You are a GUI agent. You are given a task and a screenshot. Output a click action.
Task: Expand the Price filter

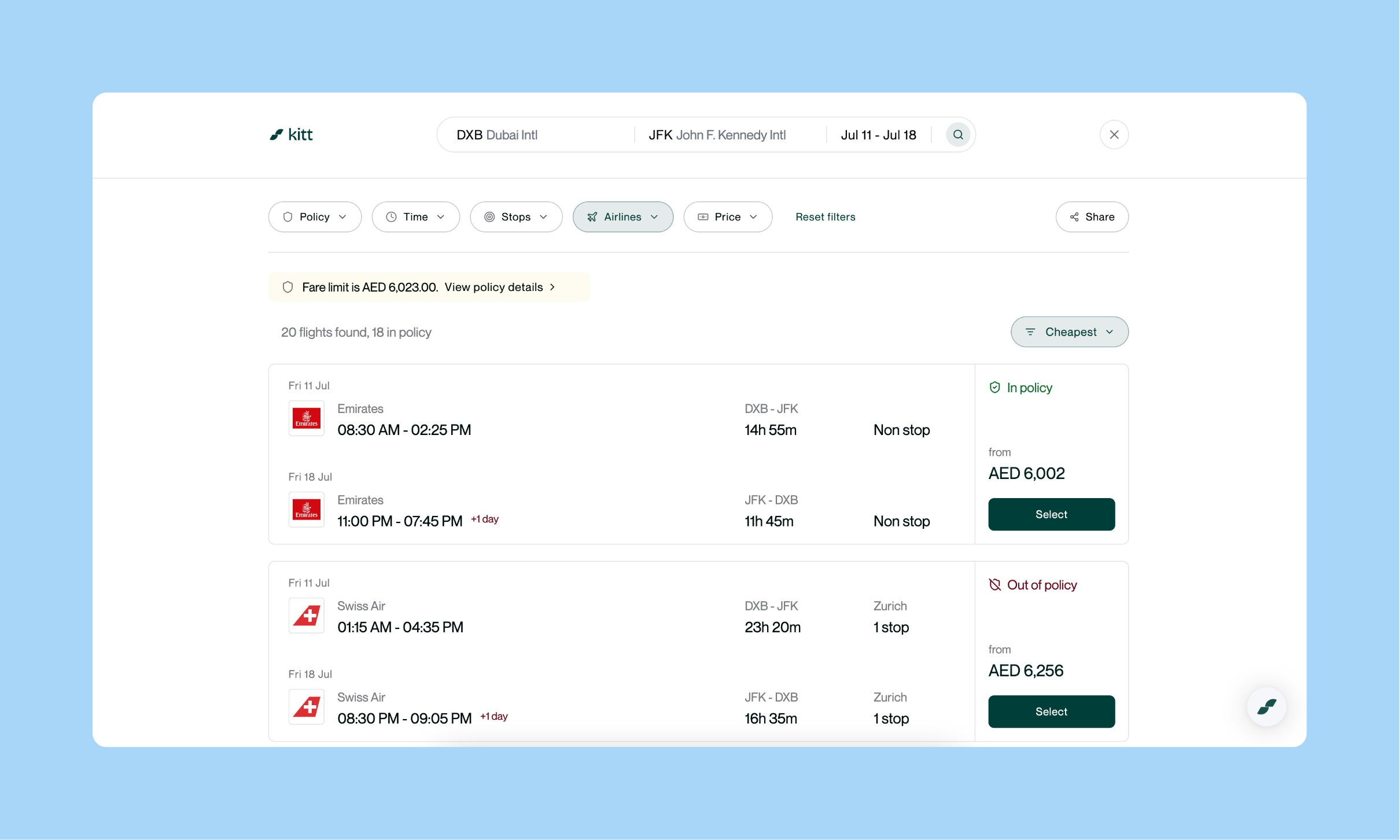coord(727,217)
